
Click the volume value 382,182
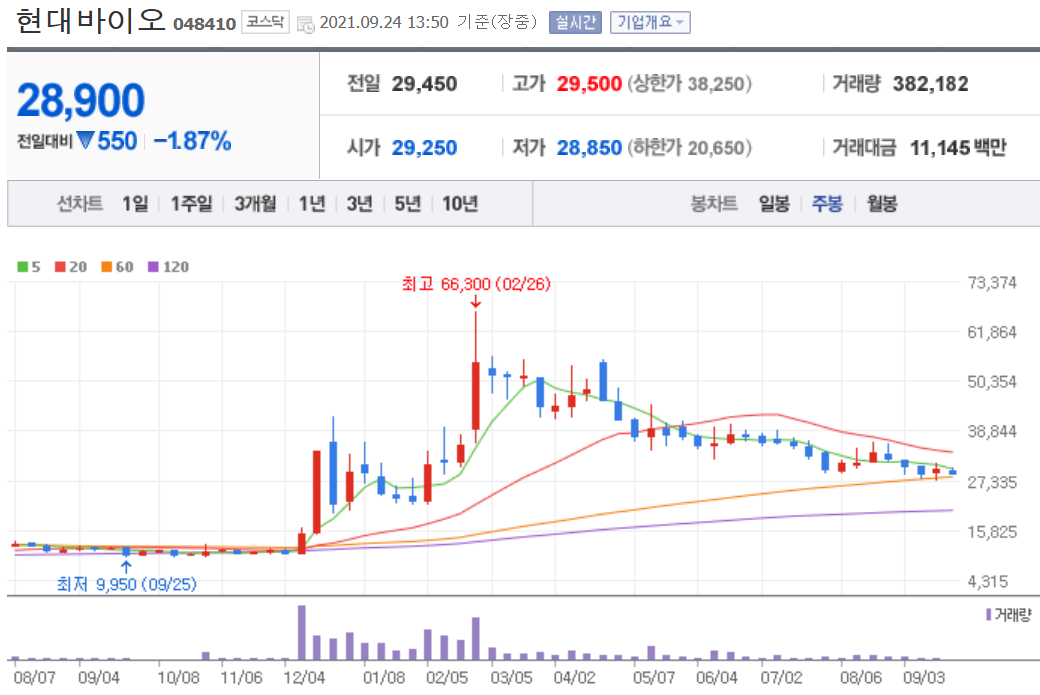[x=931, y=84]
